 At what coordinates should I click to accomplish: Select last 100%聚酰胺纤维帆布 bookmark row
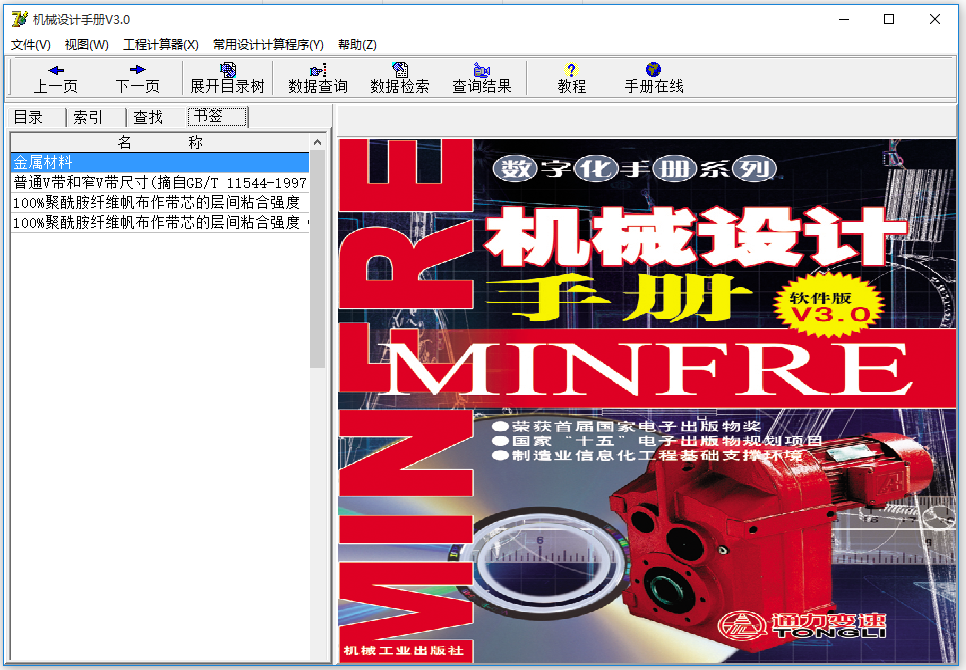point(160,222)
